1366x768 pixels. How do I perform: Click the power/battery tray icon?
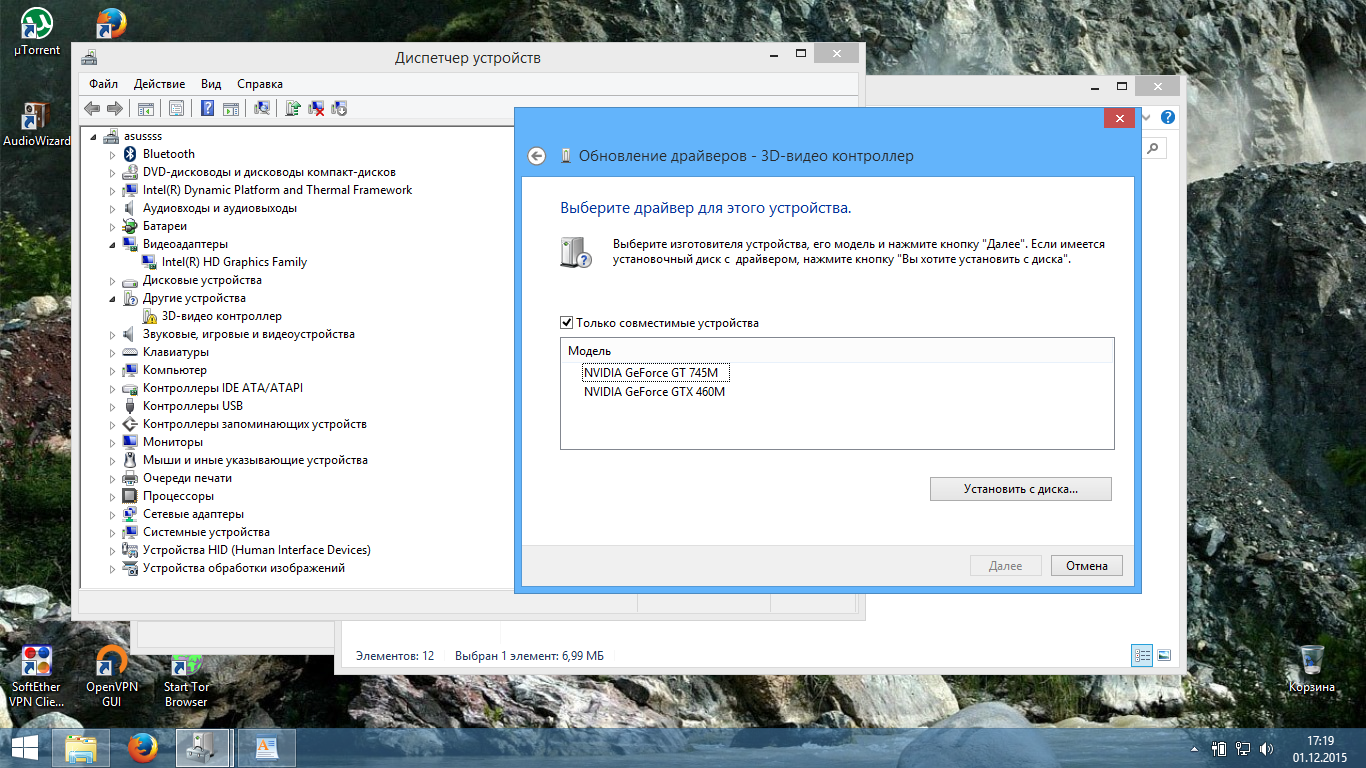point(1219,749)
